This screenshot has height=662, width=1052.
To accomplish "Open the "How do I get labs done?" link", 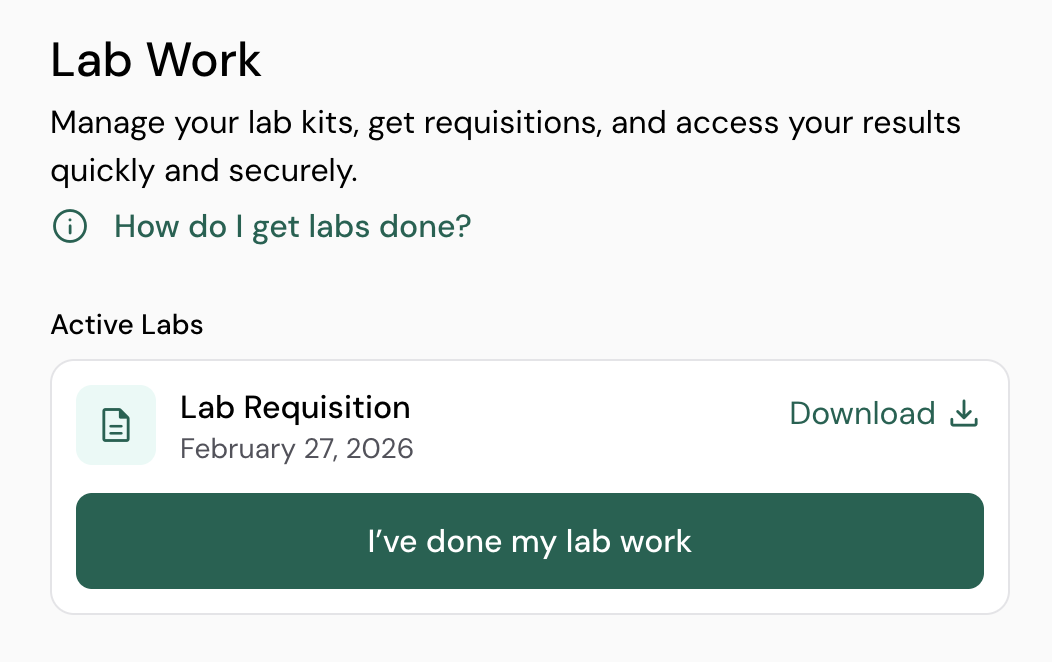I will tap(292, 227).
